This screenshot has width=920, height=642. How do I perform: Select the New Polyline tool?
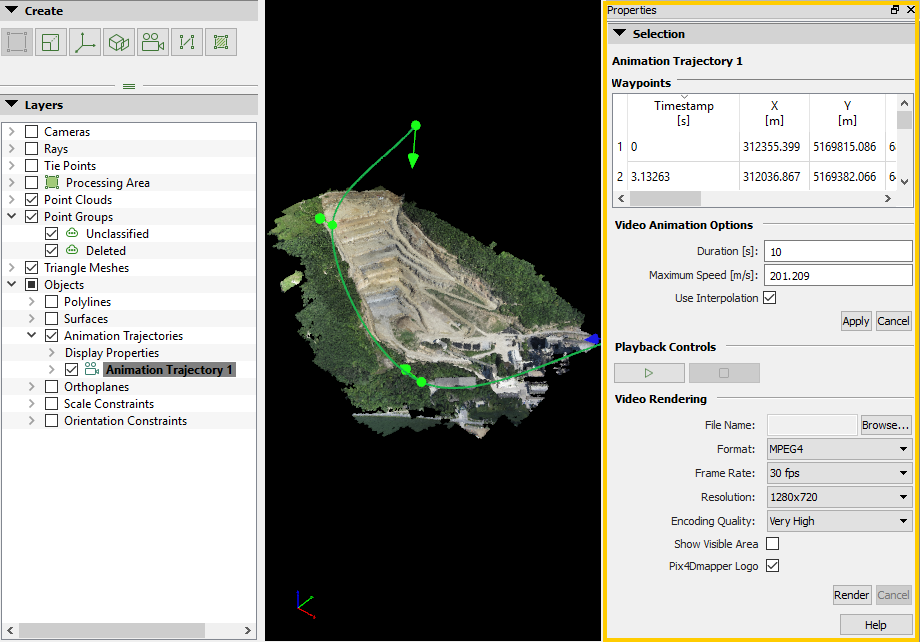[186, 42]
